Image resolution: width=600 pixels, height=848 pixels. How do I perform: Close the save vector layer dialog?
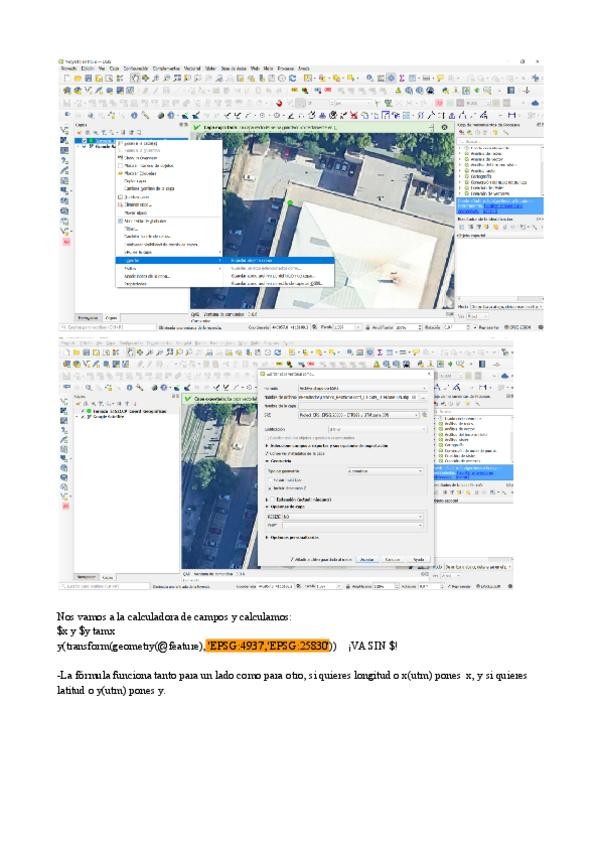429,374
